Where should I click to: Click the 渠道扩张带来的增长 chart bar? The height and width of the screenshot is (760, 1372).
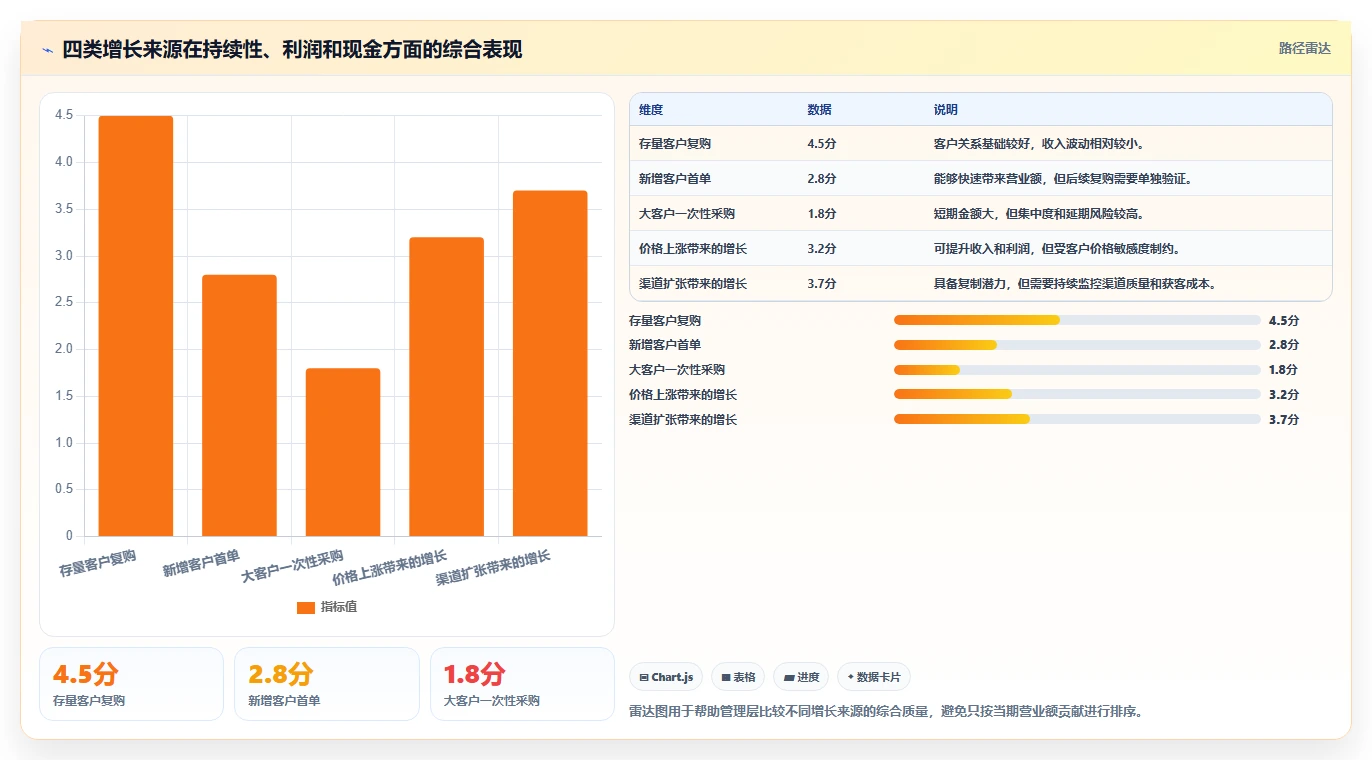coord(550,363)
